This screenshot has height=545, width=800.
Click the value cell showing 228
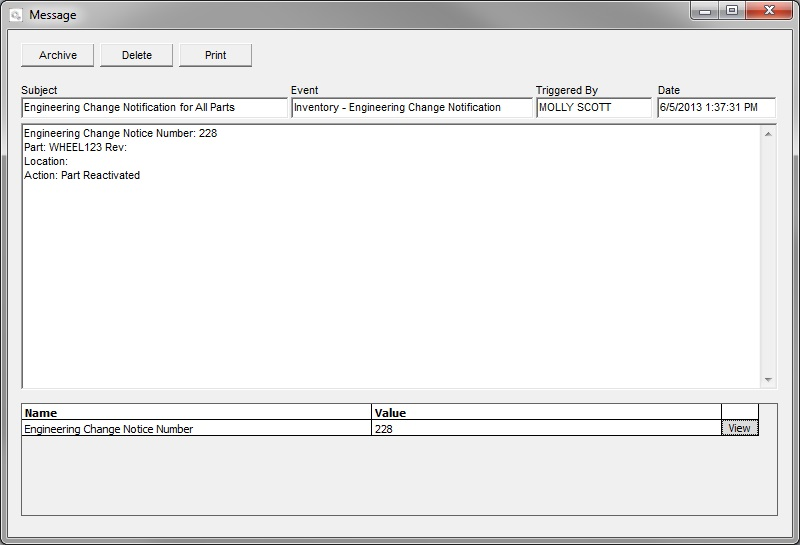[x=546, y=428]
